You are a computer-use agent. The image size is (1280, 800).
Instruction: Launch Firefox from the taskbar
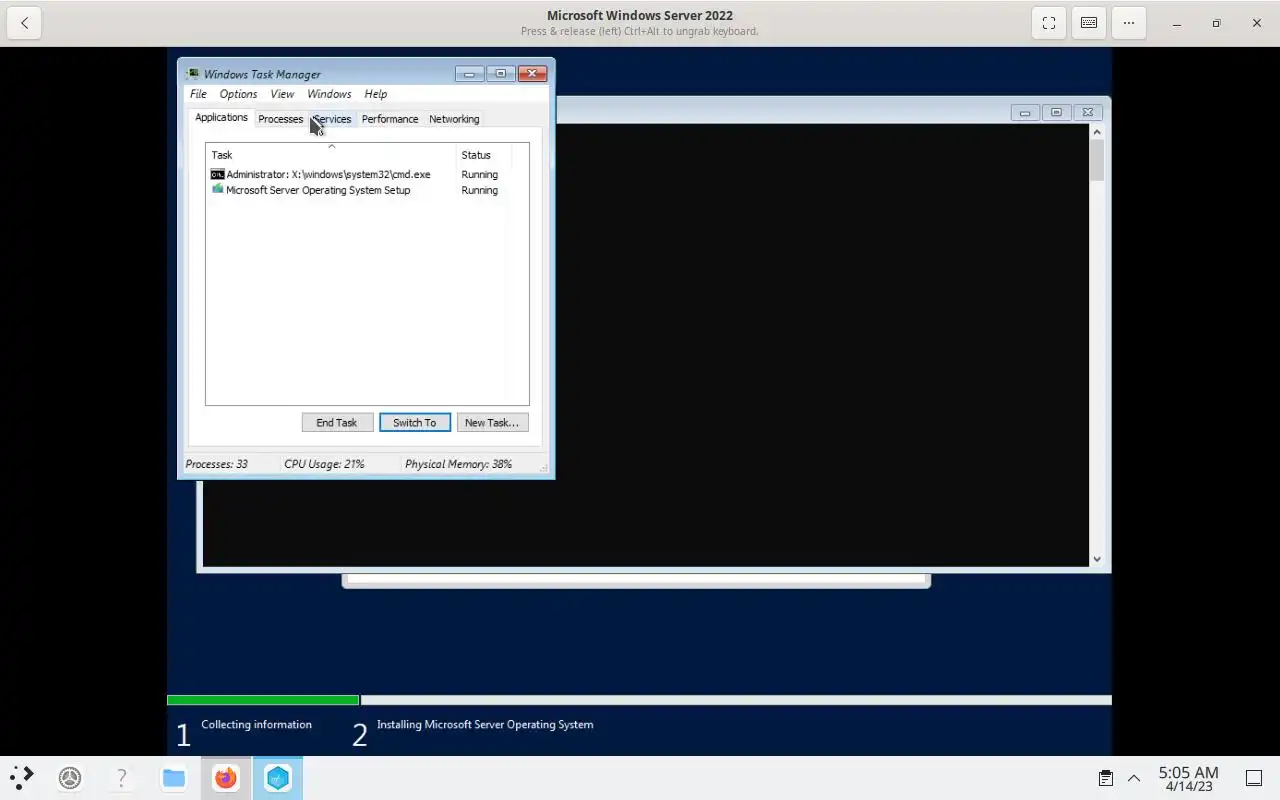pyautogui.click(x=226, y=778)
